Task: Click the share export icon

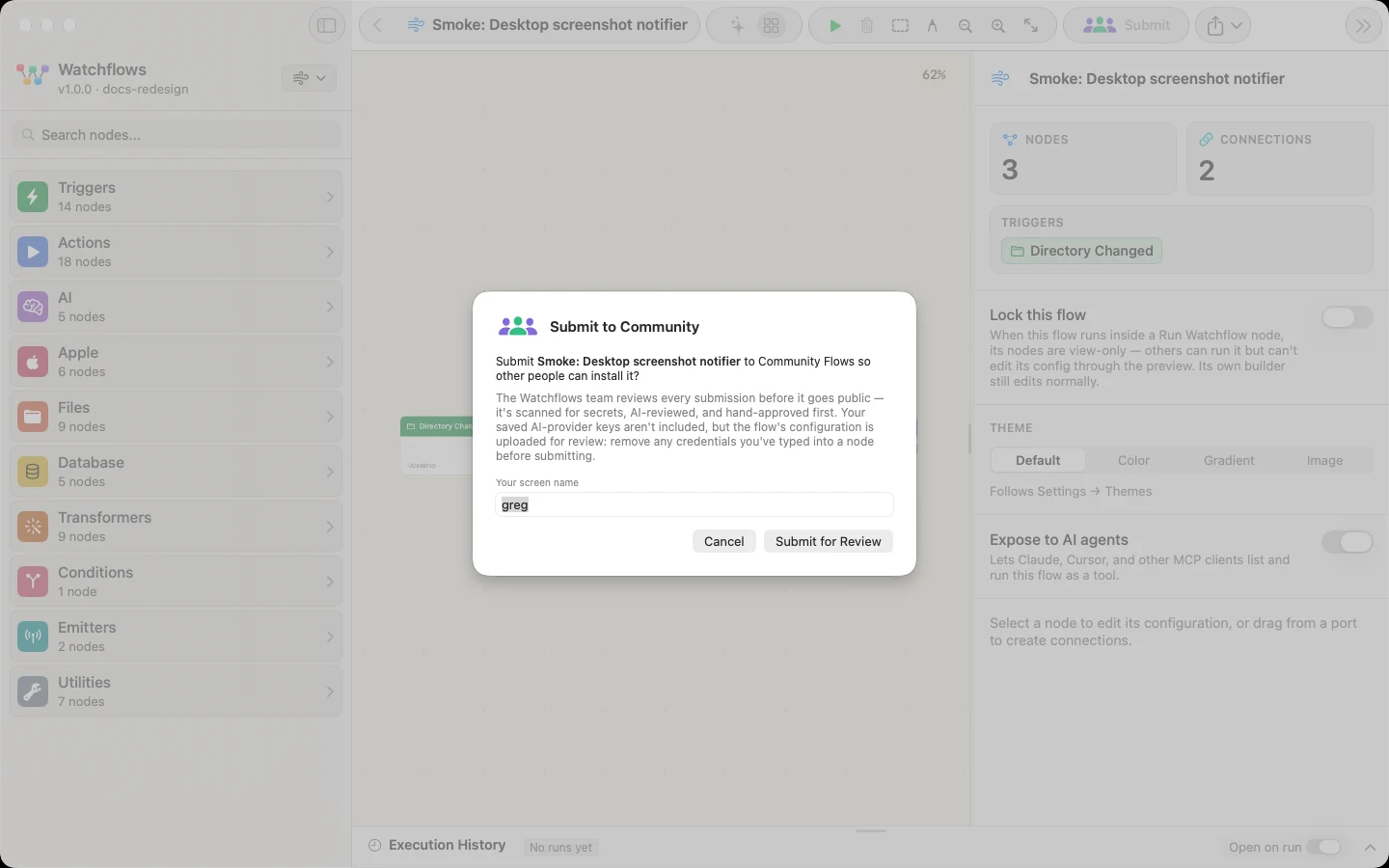Action: tap(1215, 26)
